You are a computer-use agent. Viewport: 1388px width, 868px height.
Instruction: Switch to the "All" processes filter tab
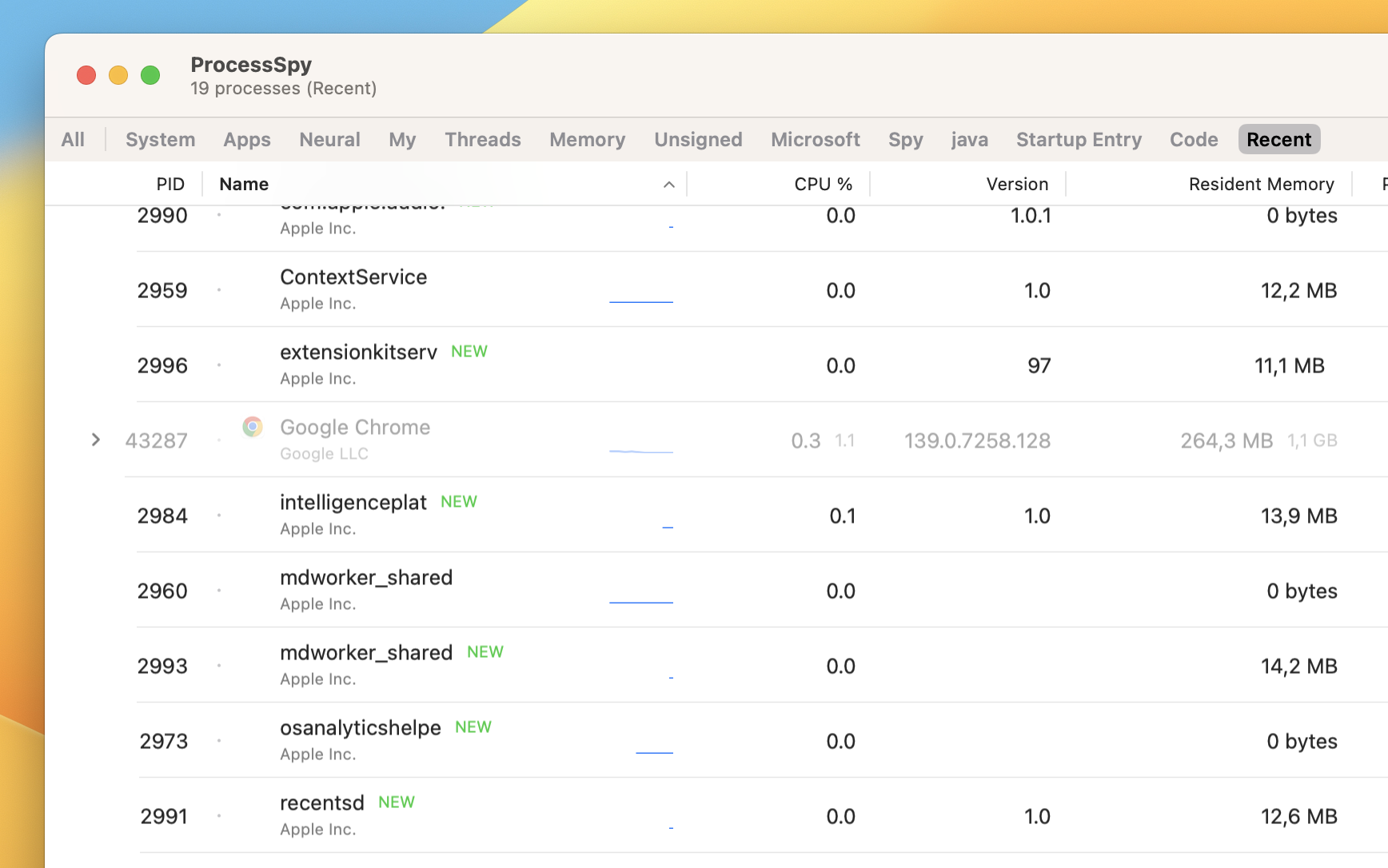(73, 139)
